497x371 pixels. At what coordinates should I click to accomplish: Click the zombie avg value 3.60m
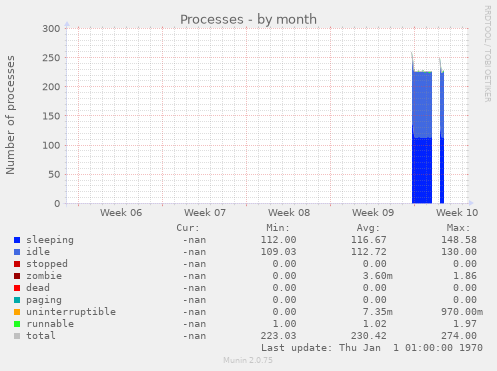coord(378,276)
